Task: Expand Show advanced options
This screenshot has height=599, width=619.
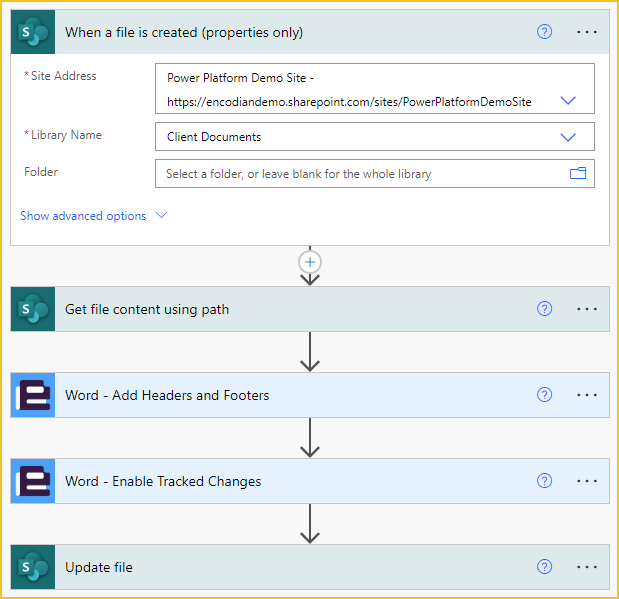Action: (93, 216)
